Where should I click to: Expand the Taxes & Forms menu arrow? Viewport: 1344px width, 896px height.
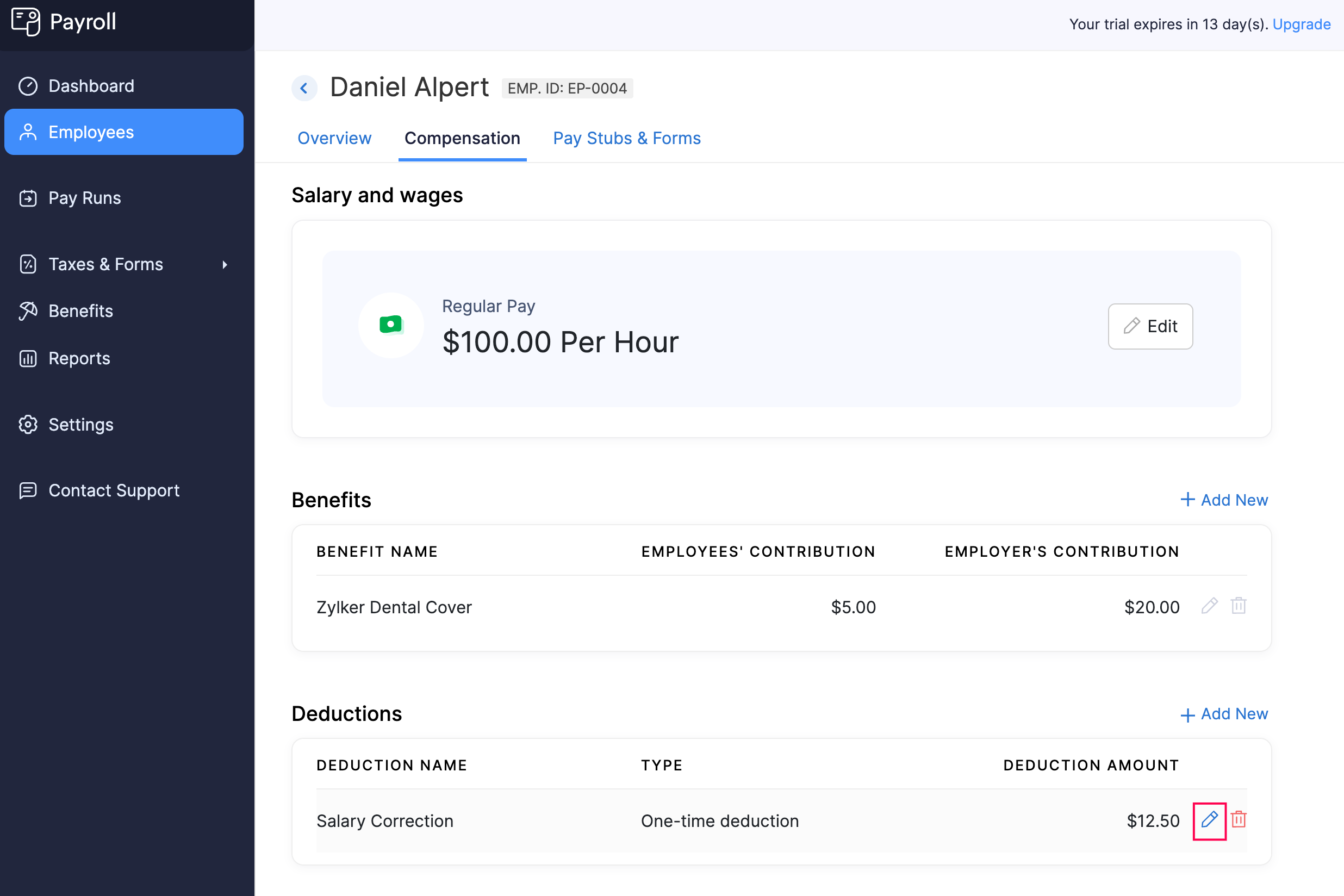pos(225,264)
